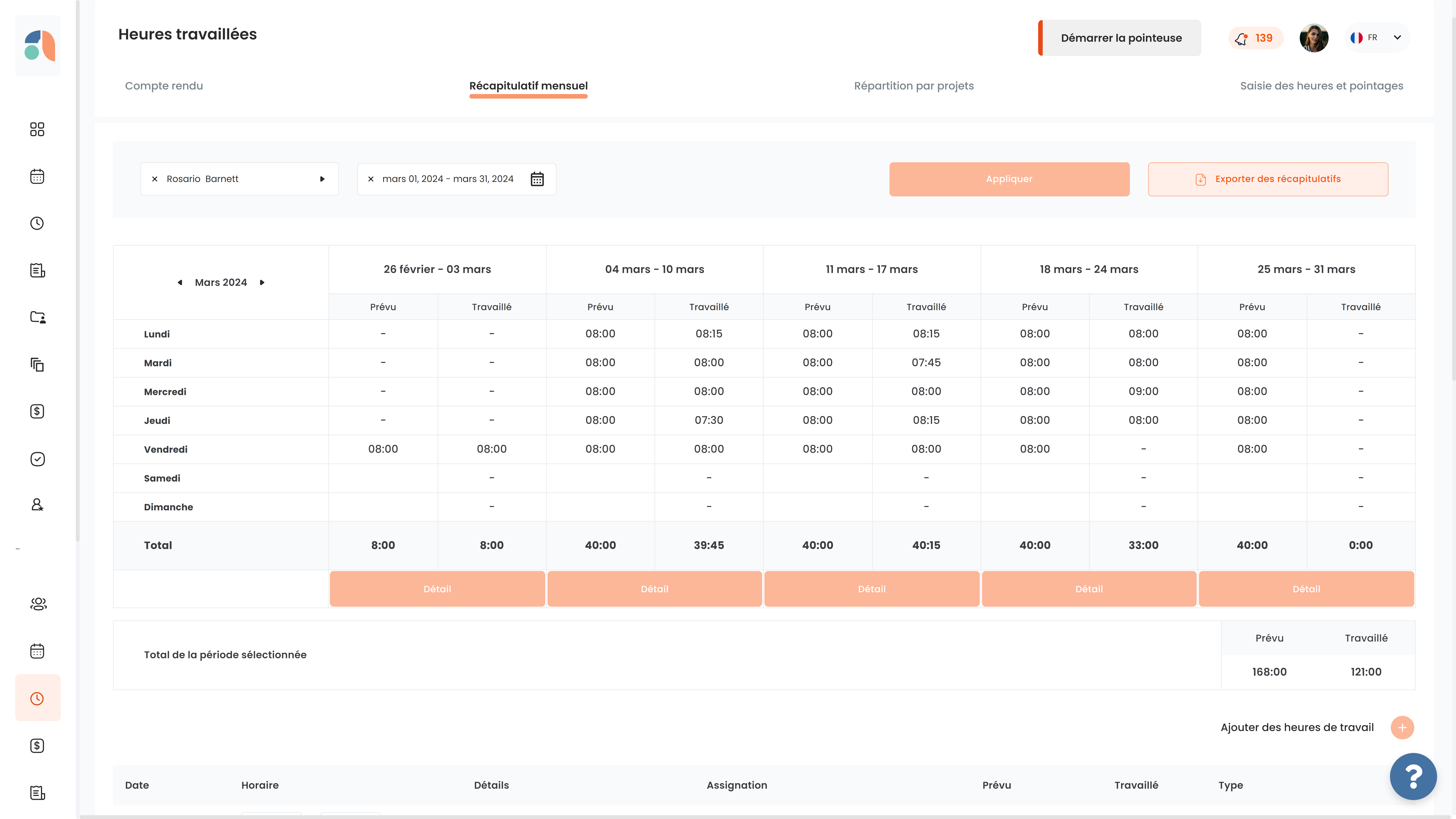Click Démarrer la pointeuse button
This screenshot has width=1456, height=819.
pyautogui.click(x=1120, y=38)
